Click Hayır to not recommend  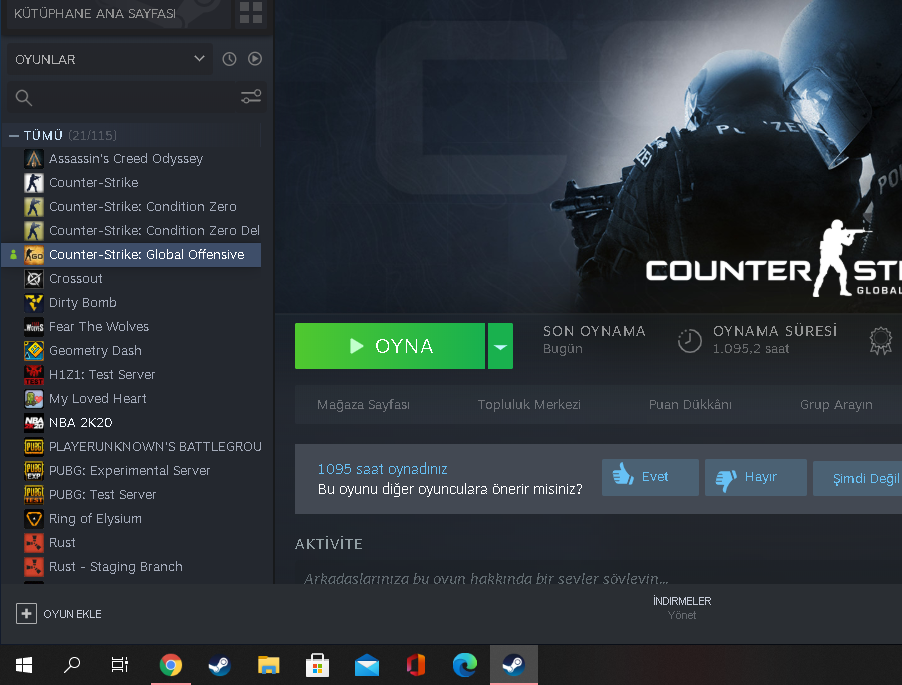pyautogui.click(x=756, y=477)
